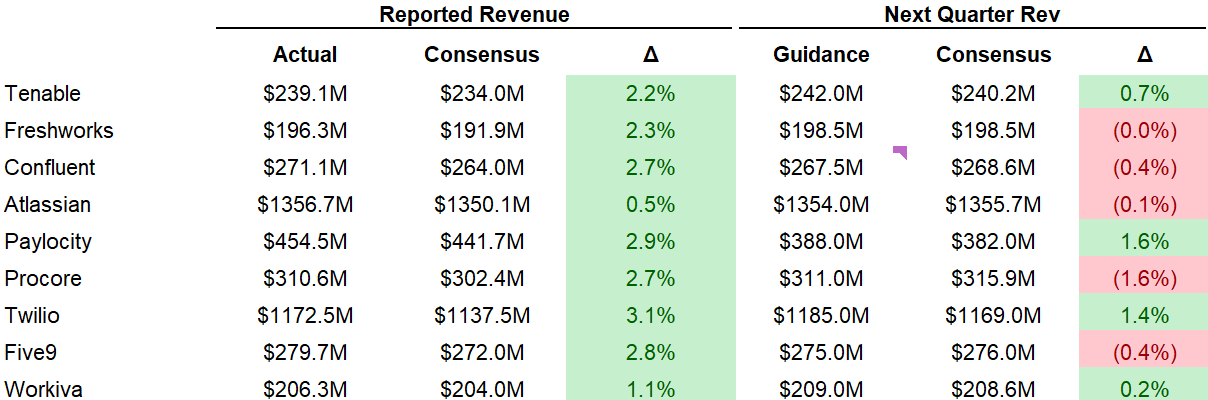Select the Twilio row label
Image resolution: width=1208 pixels, height=400 pixels.
point(32,316)
